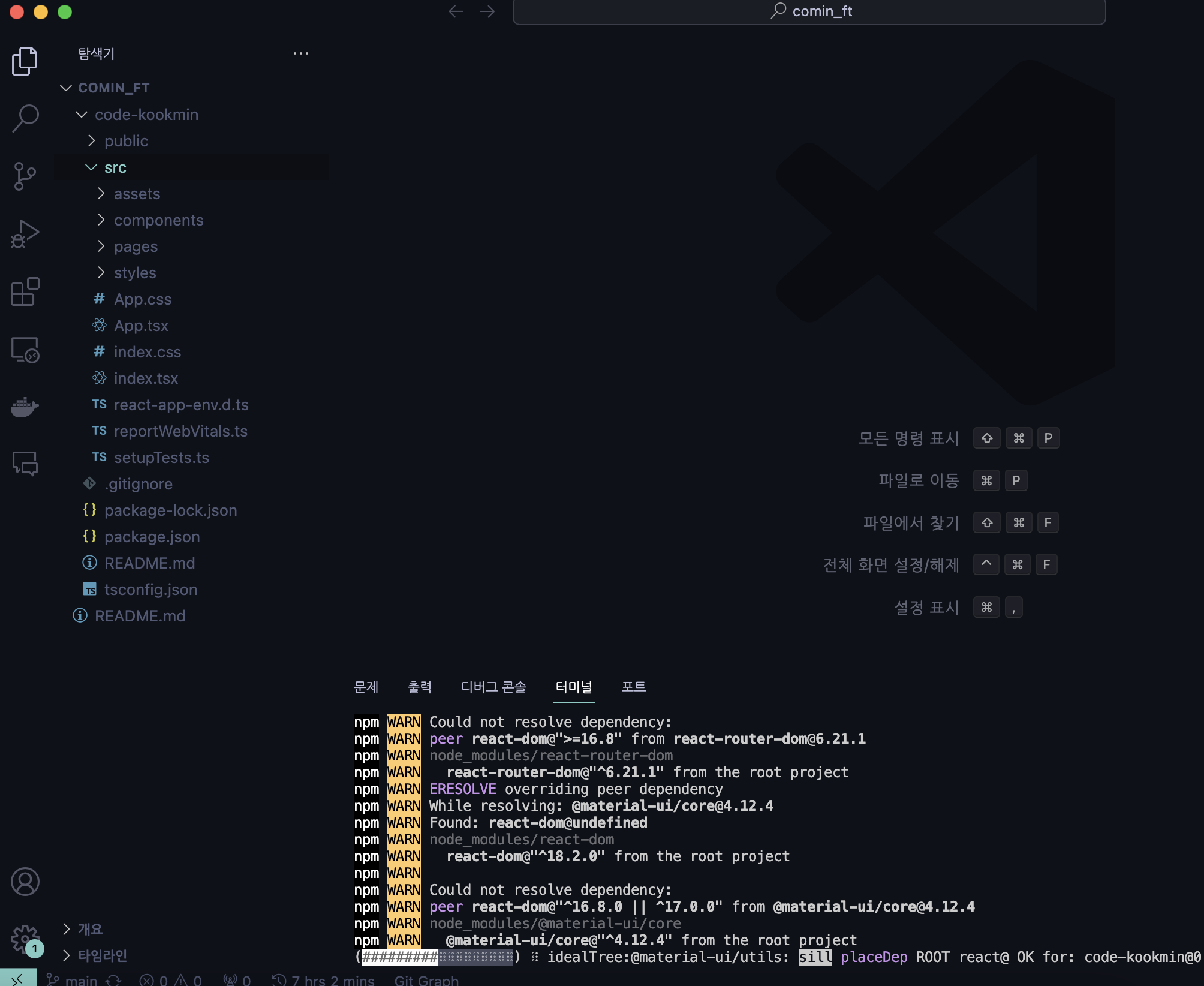Open the Source Control view
The image size is (1204, 986).
click(25, 176)
